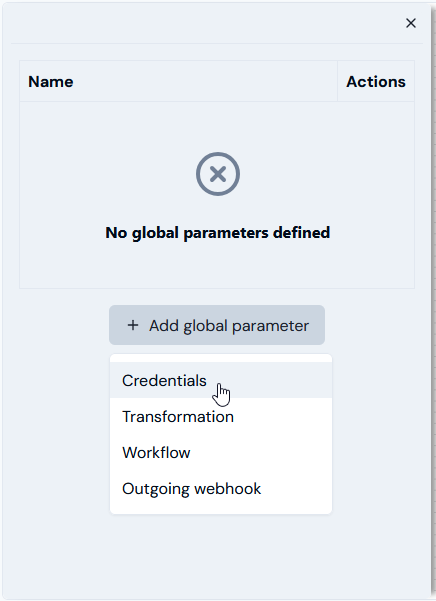Click the Name column header
436x601 pixels.
(51, 82)
